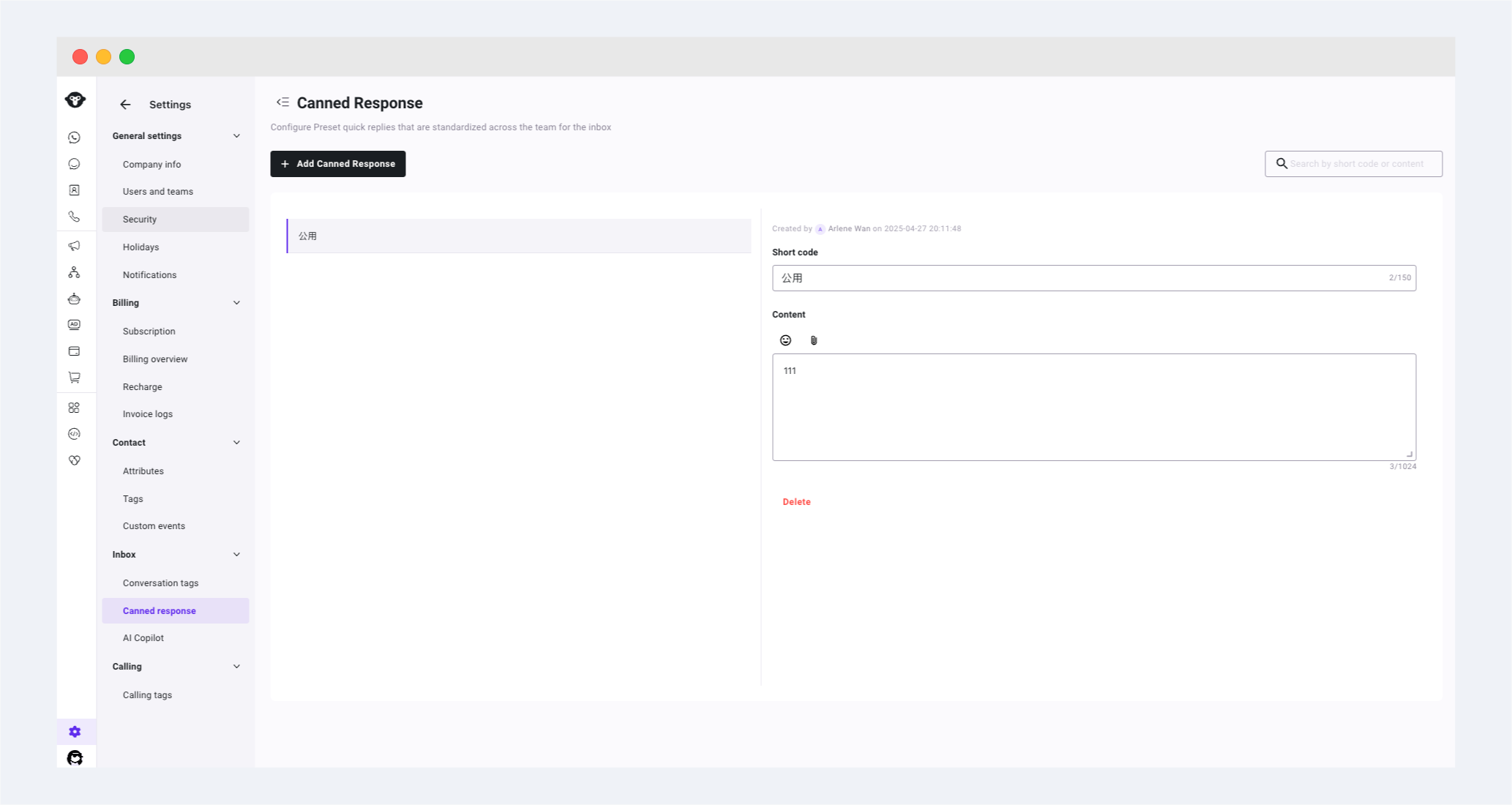Viewport: 1512px width, 805px height.
Task: Attach a file with paperclip icon
Action: [813, 340]
